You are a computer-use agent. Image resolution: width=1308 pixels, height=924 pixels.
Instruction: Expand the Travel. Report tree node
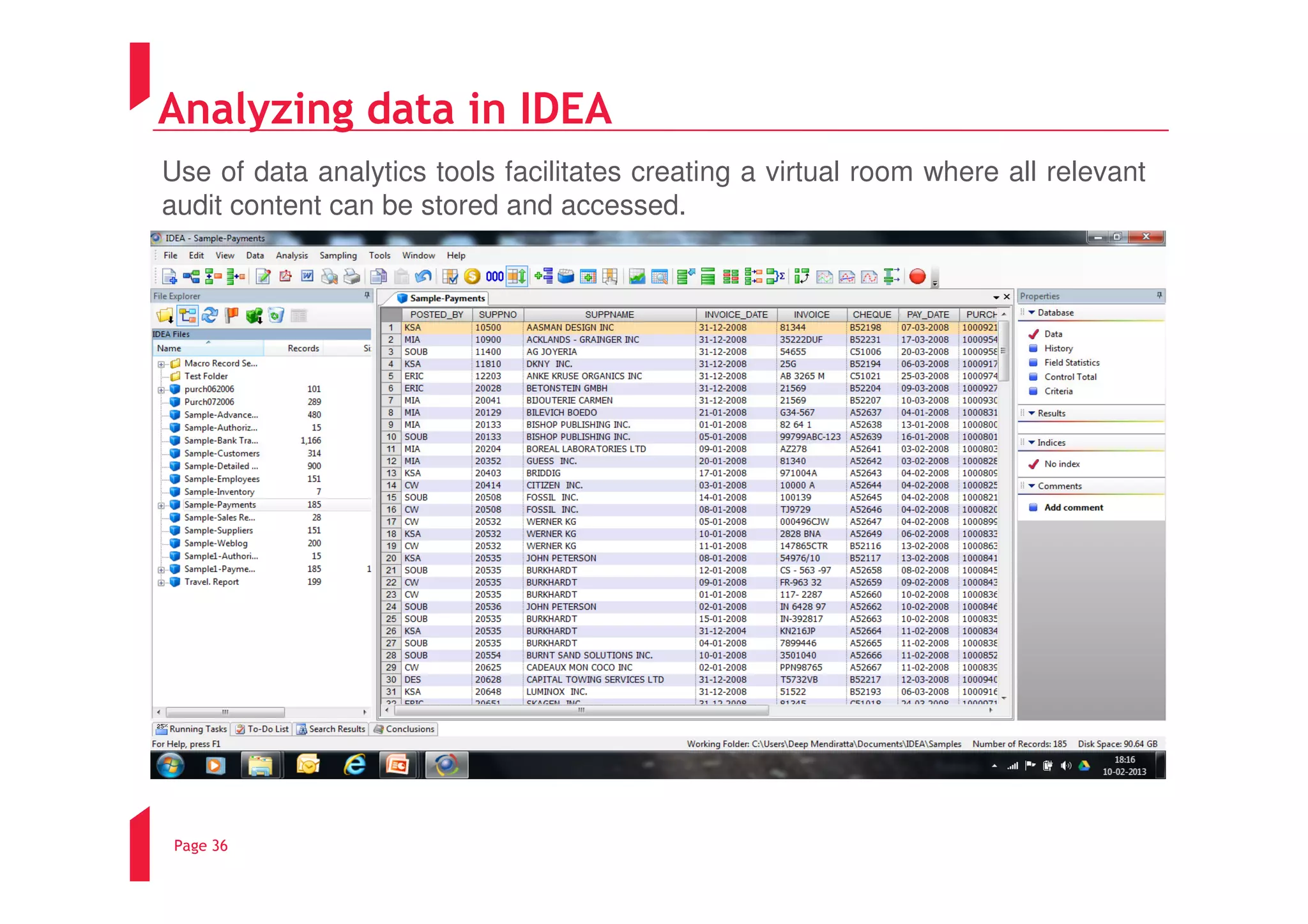(161, 582)
